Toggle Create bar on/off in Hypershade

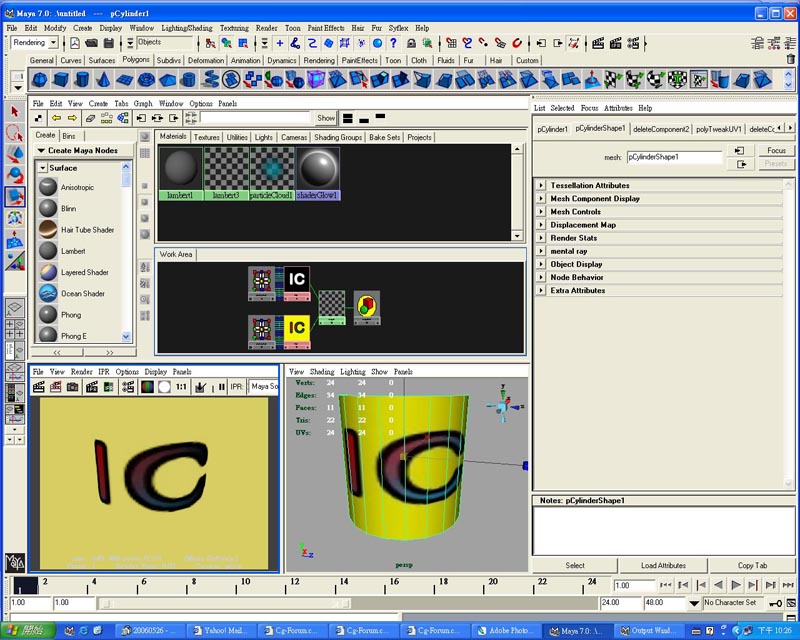(38, 118)
